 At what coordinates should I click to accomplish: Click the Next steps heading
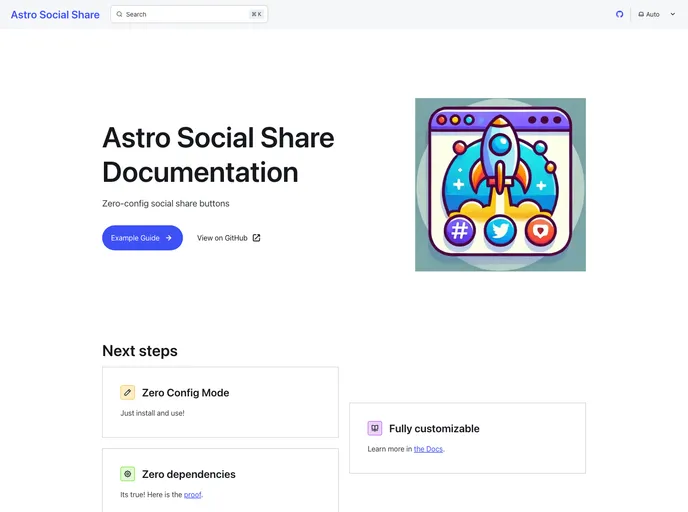(140, 351)
